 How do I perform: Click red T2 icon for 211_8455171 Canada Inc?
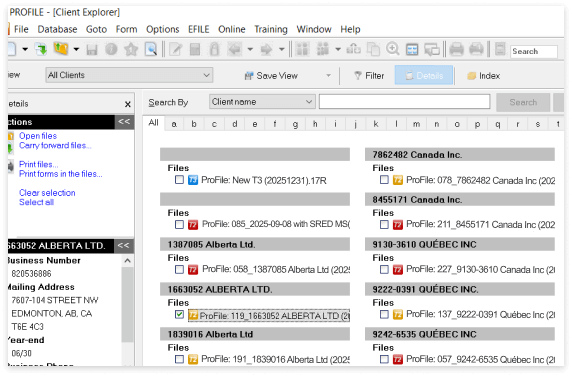(398, 225)
